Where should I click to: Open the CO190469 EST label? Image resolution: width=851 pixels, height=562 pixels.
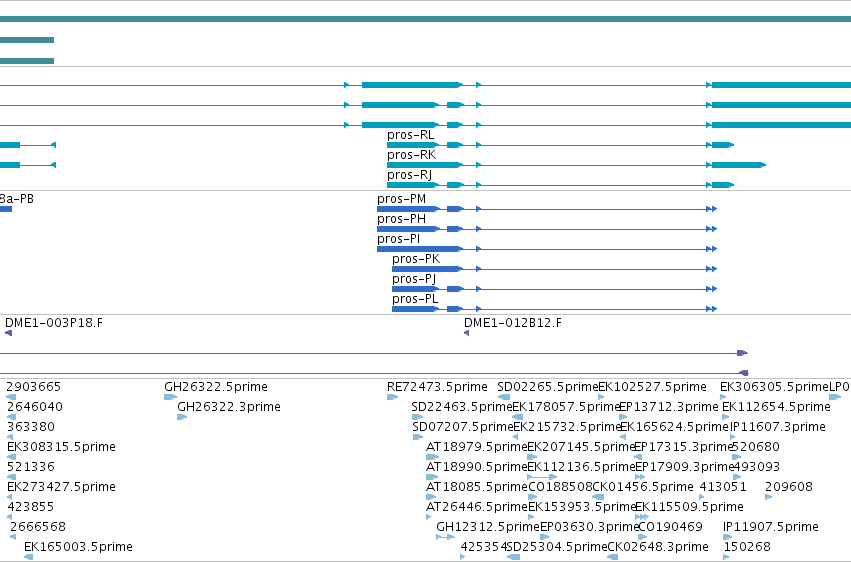(x=670, y=527)
